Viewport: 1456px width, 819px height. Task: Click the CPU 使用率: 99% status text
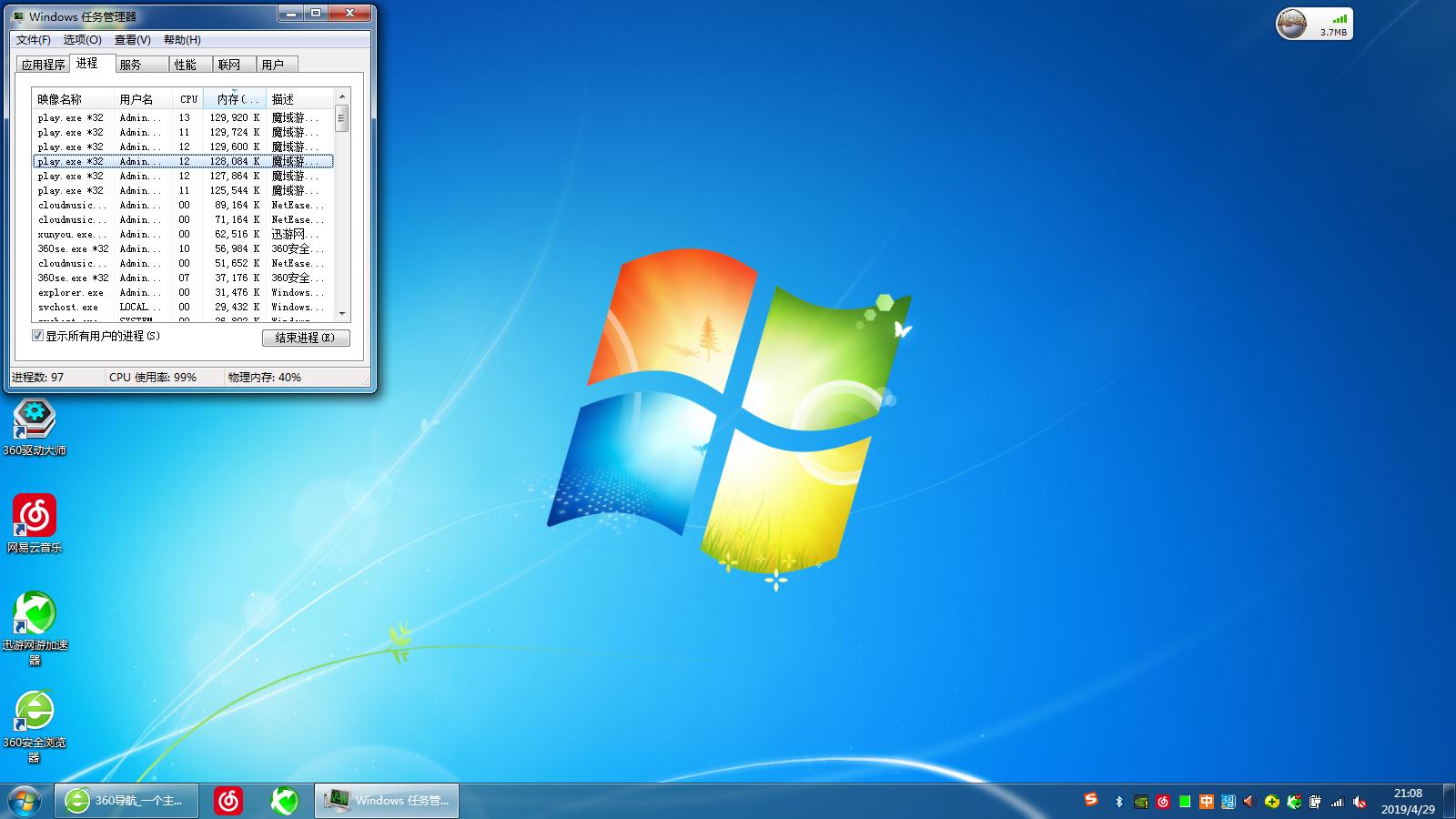[153, 377]
